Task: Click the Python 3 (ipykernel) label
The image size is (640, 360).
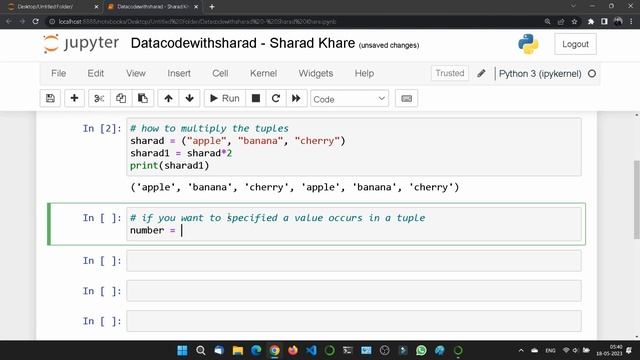Action: pyautogui.click(x=540, y=74)
